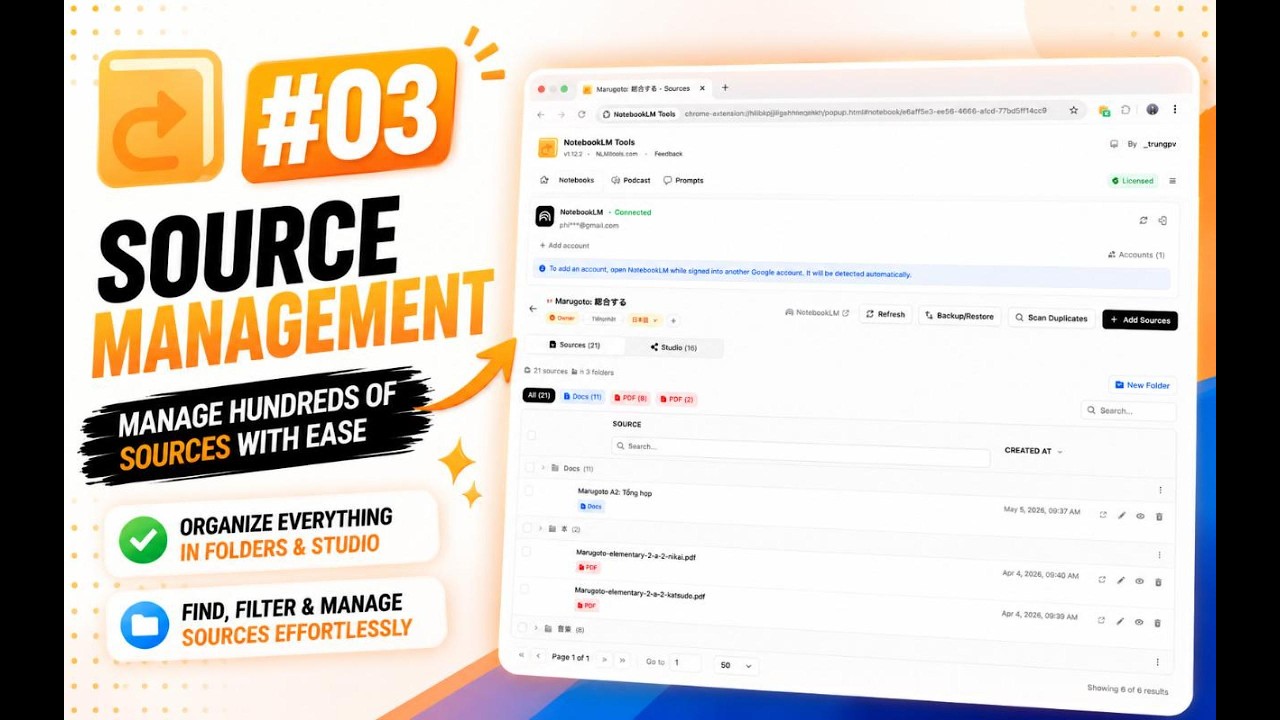Viewport: 1280px width, 720px height.
Task: Click the sign-out icon in the account card
Action: (x=1162, y=220)
